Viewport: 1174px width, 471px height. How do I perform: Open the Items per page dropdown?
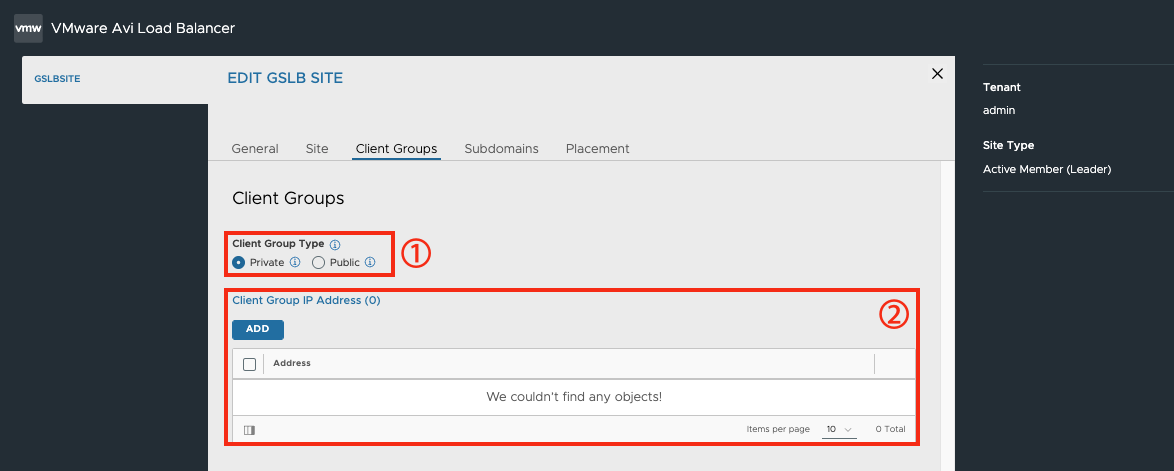pos(839,430)
